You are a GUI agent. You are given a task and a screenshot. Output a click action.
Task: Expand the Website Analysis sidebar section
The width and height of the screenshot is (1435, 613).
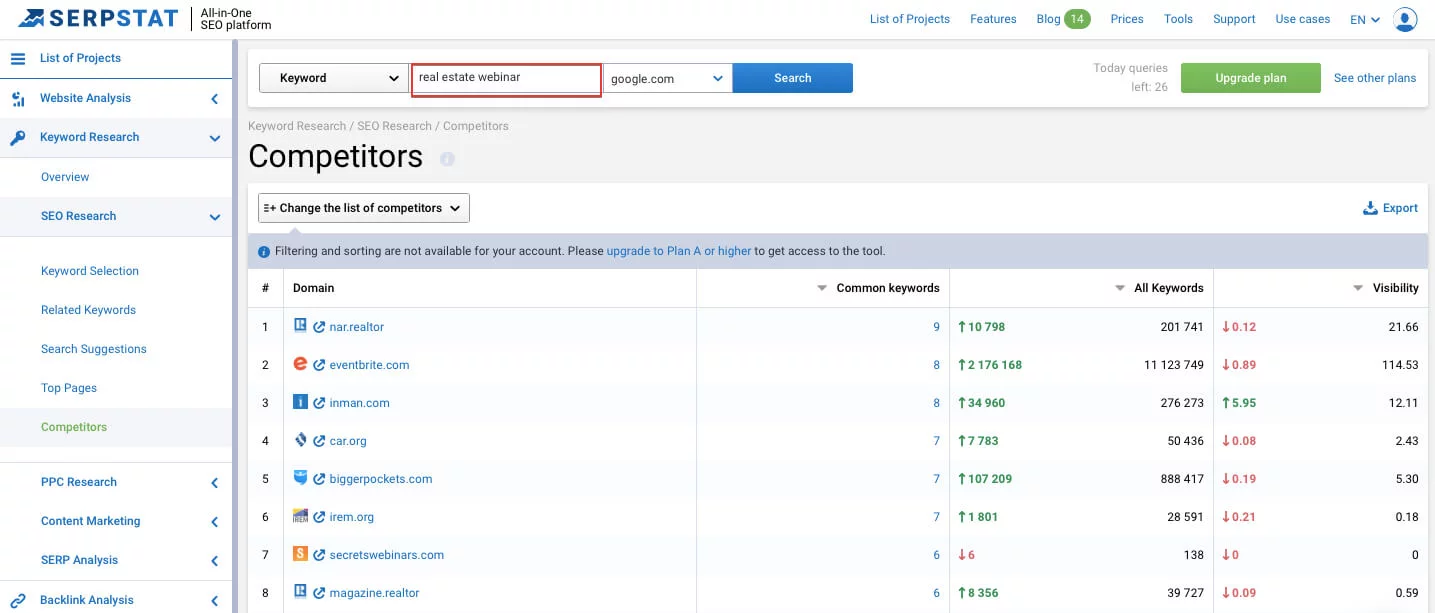point(214,98)
